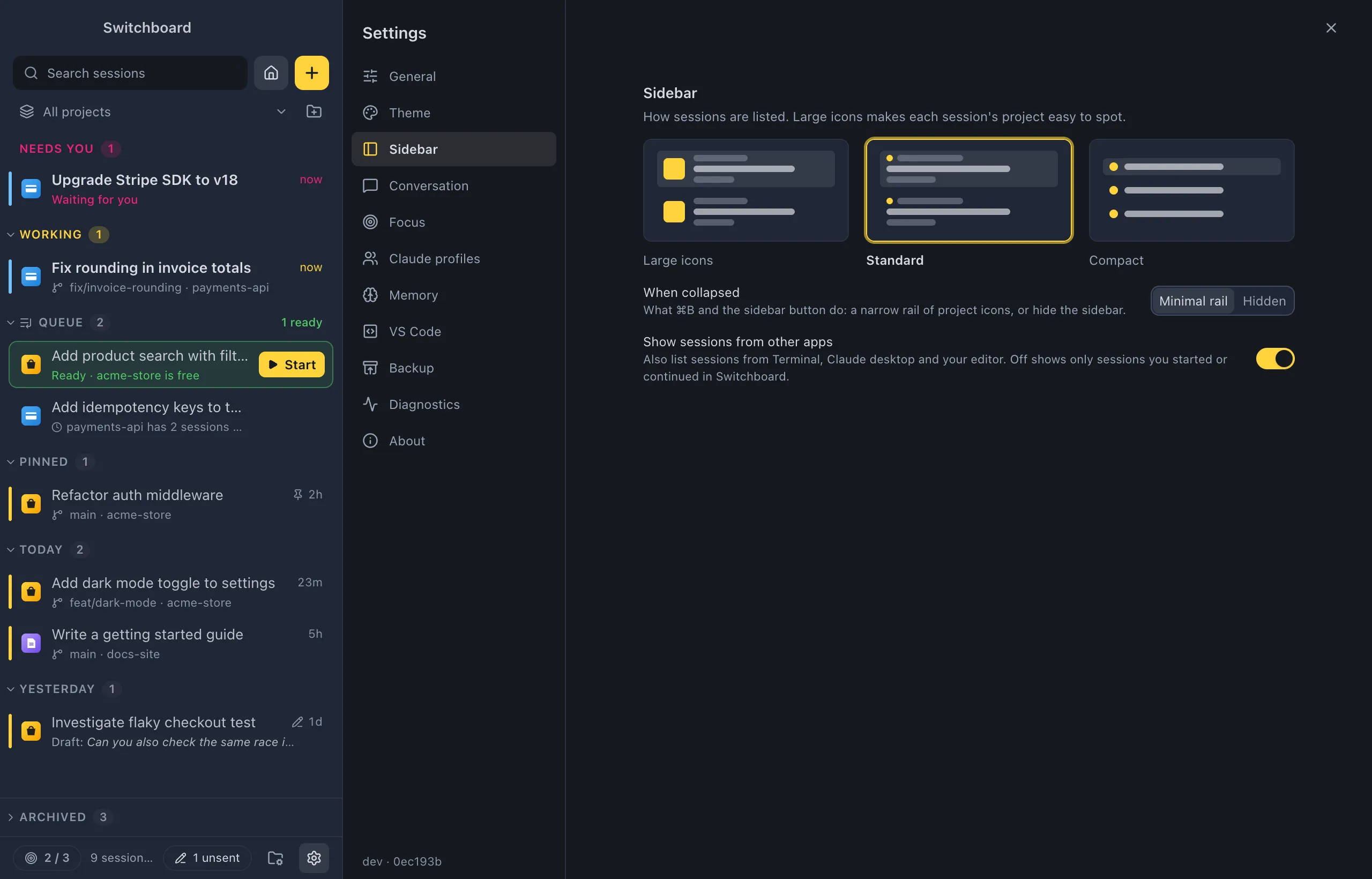
Task: Click the home button beside search
Action: pos(271,73)
